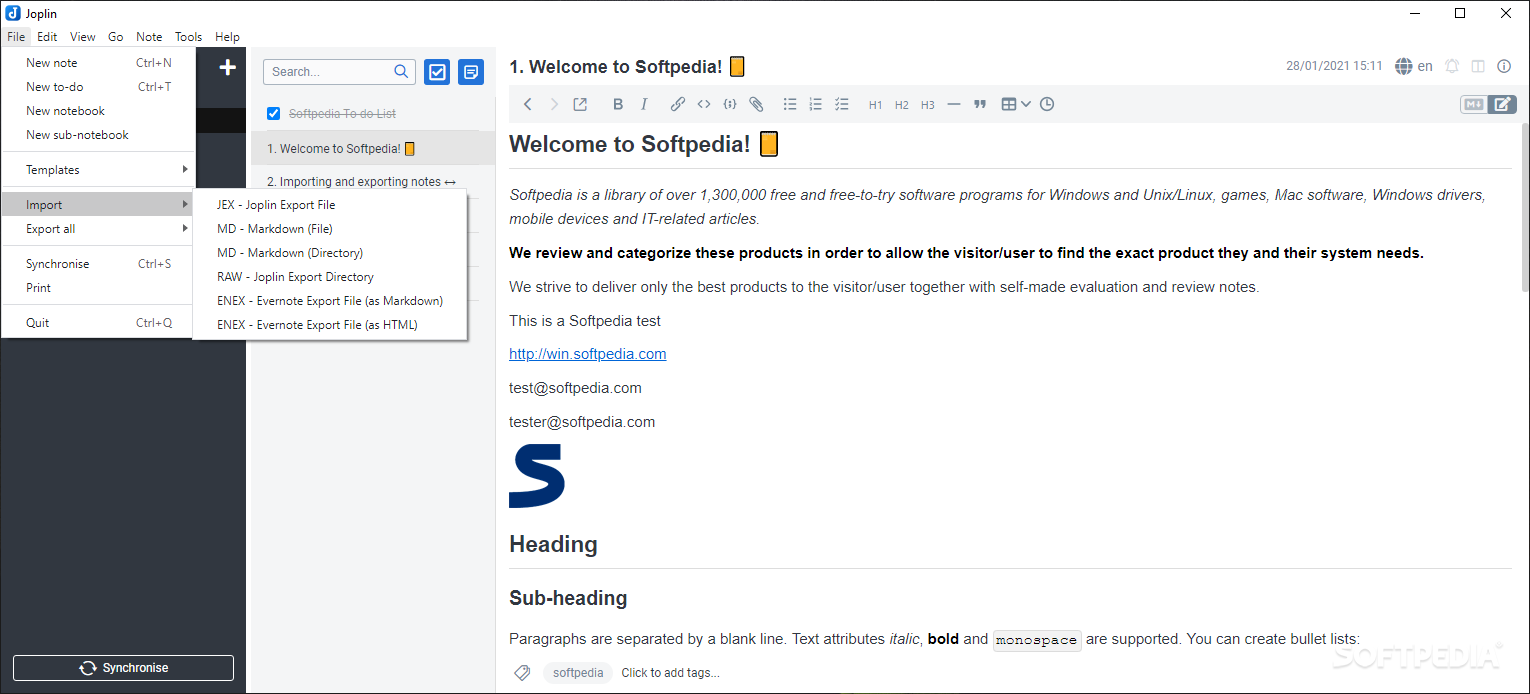Viewport: 1530px width, 694px height.
Task: Insert a table
Action: (x=1009, y=104)
